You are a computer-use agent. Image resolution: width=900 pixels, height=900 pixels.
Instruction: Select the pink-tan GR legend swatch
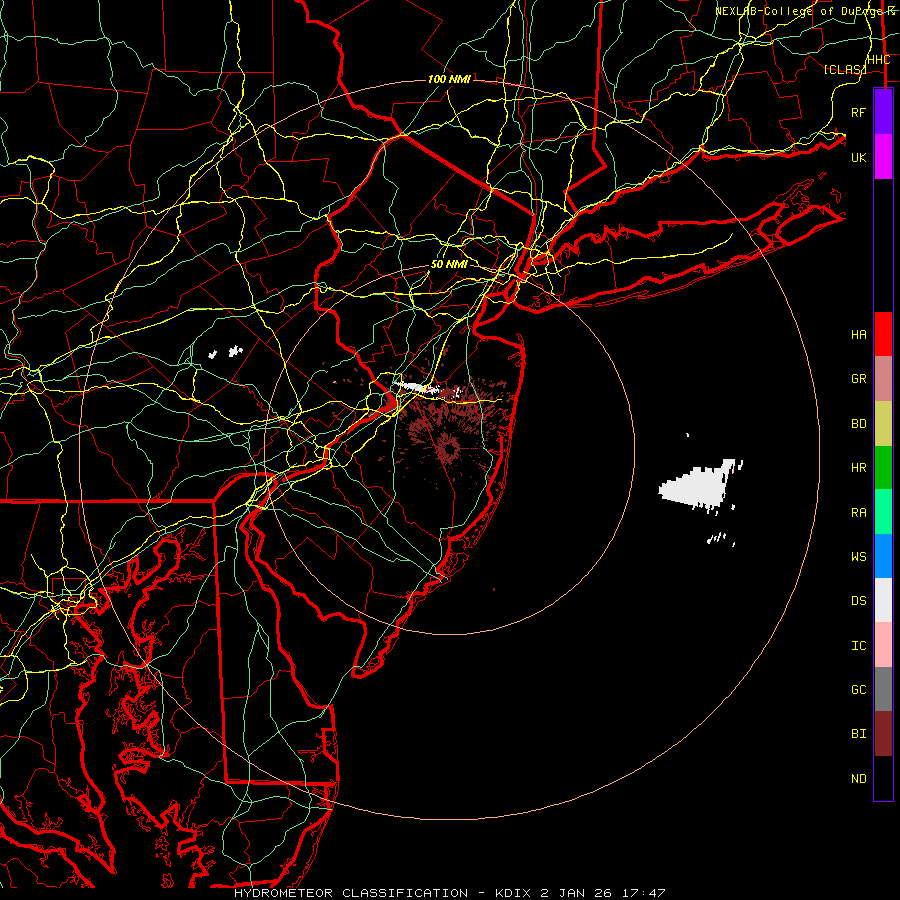click(883, 379)
